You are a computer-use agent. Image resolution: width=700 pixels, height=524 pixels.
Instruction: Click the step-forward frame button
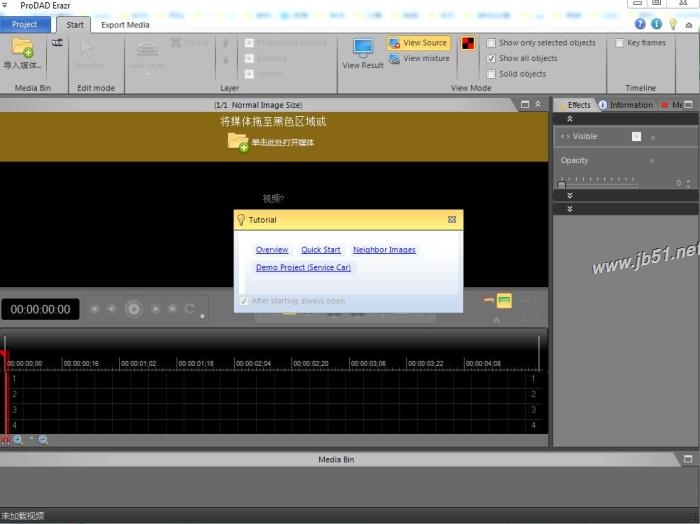point(155,308)
